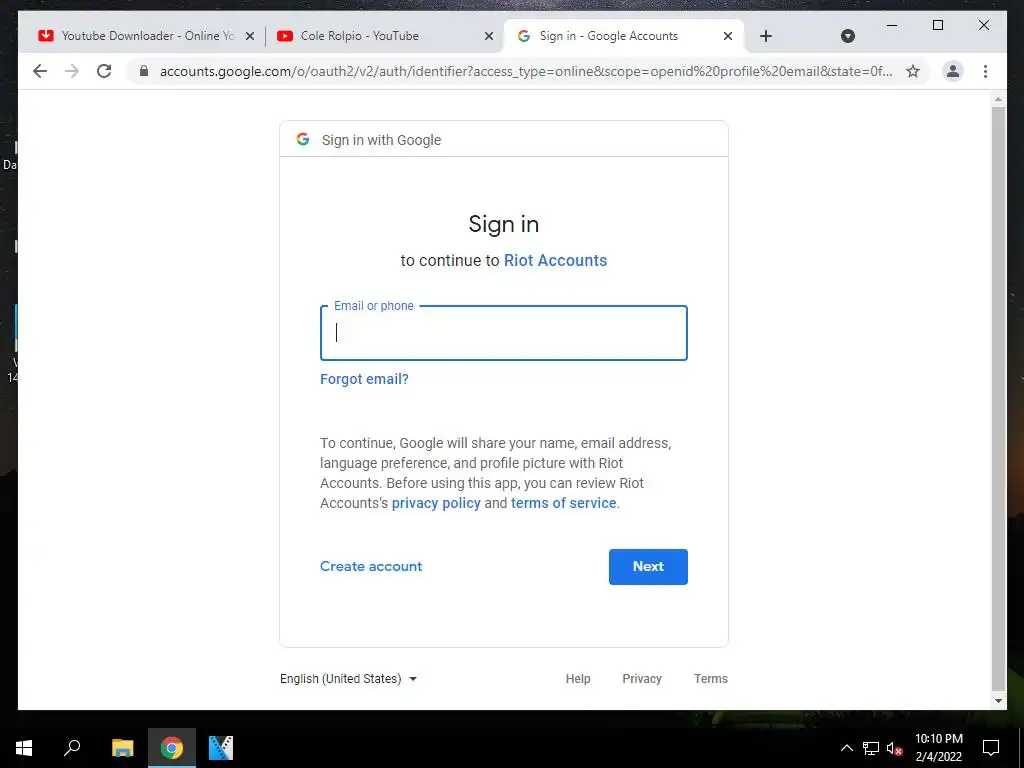1024x768 pixels.
Task: Click the muted volume tray icon
Action: (894, 748)
